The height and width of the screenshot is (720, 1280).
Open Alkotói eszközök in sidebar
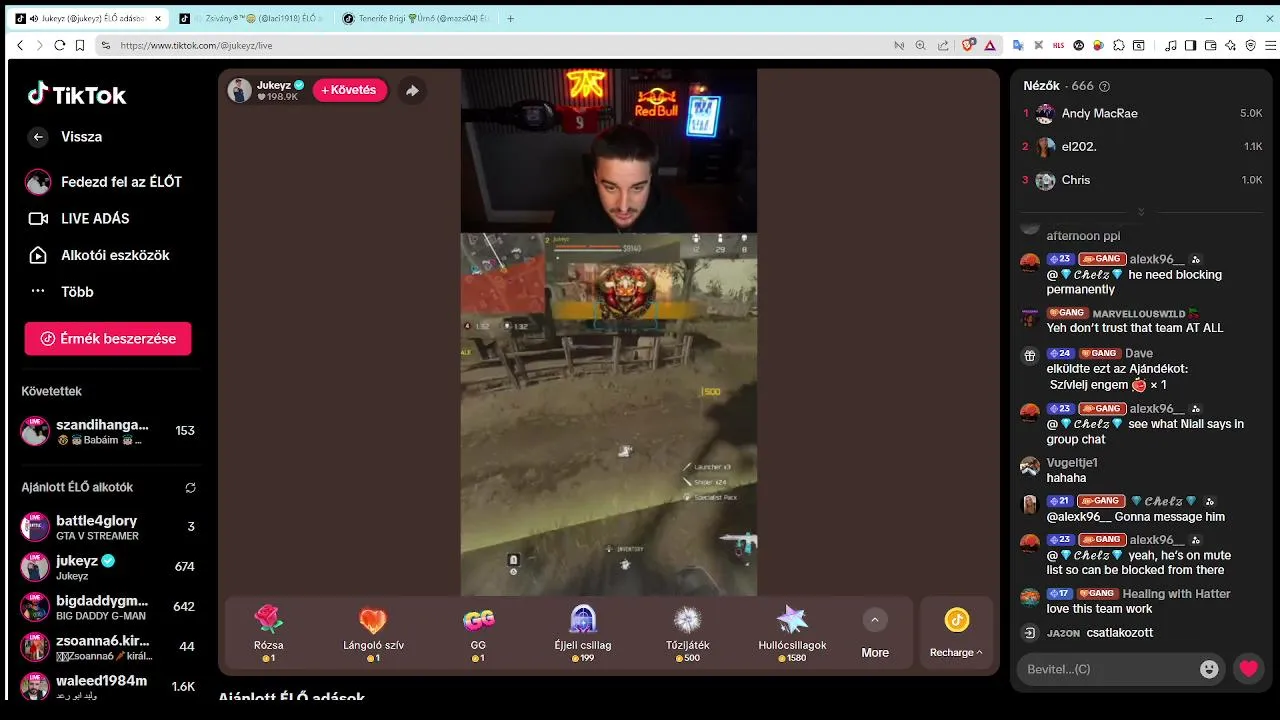[x=98, y=255]
